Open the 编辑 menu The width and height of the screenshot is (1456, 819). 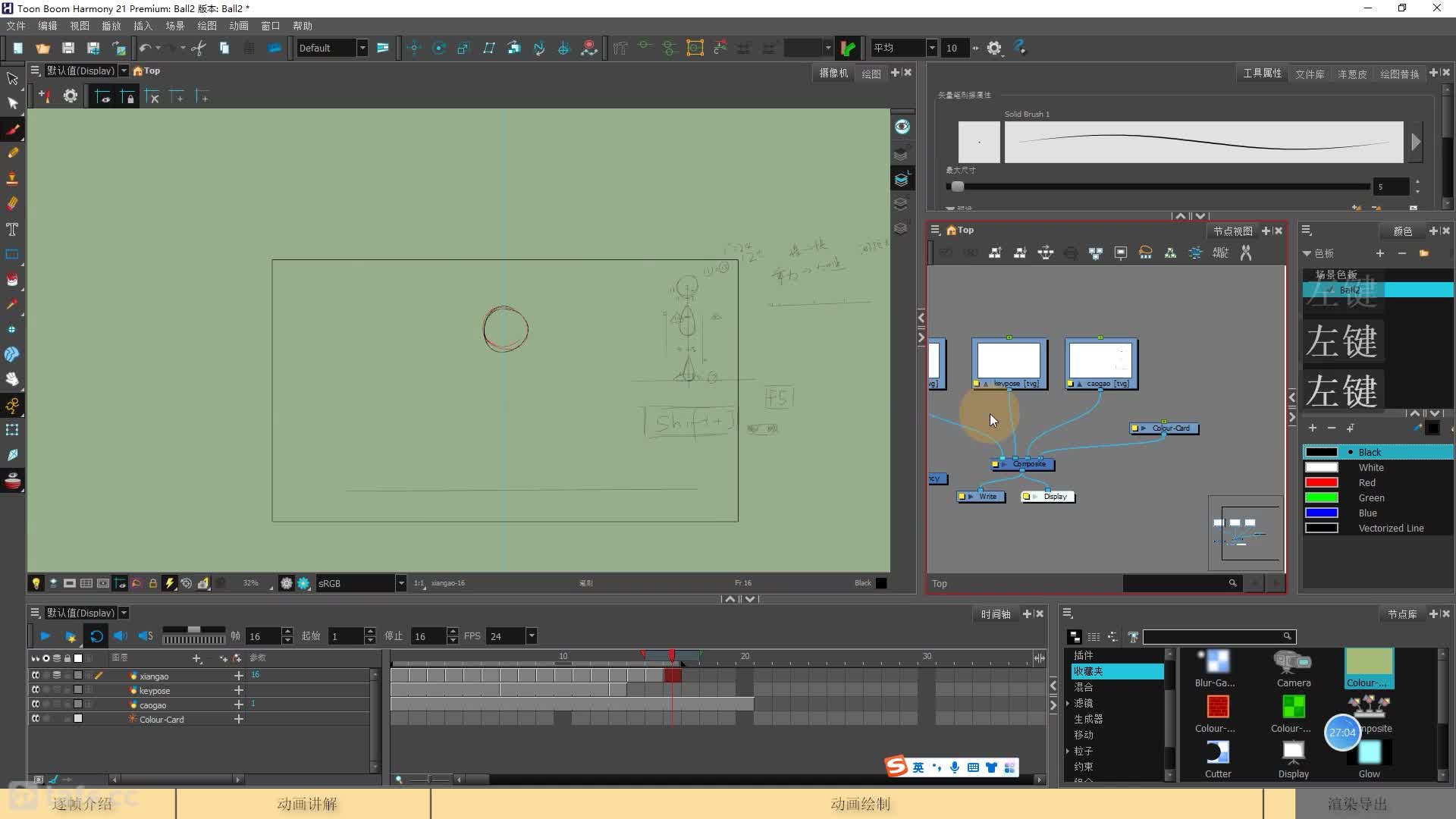point(48,26)
